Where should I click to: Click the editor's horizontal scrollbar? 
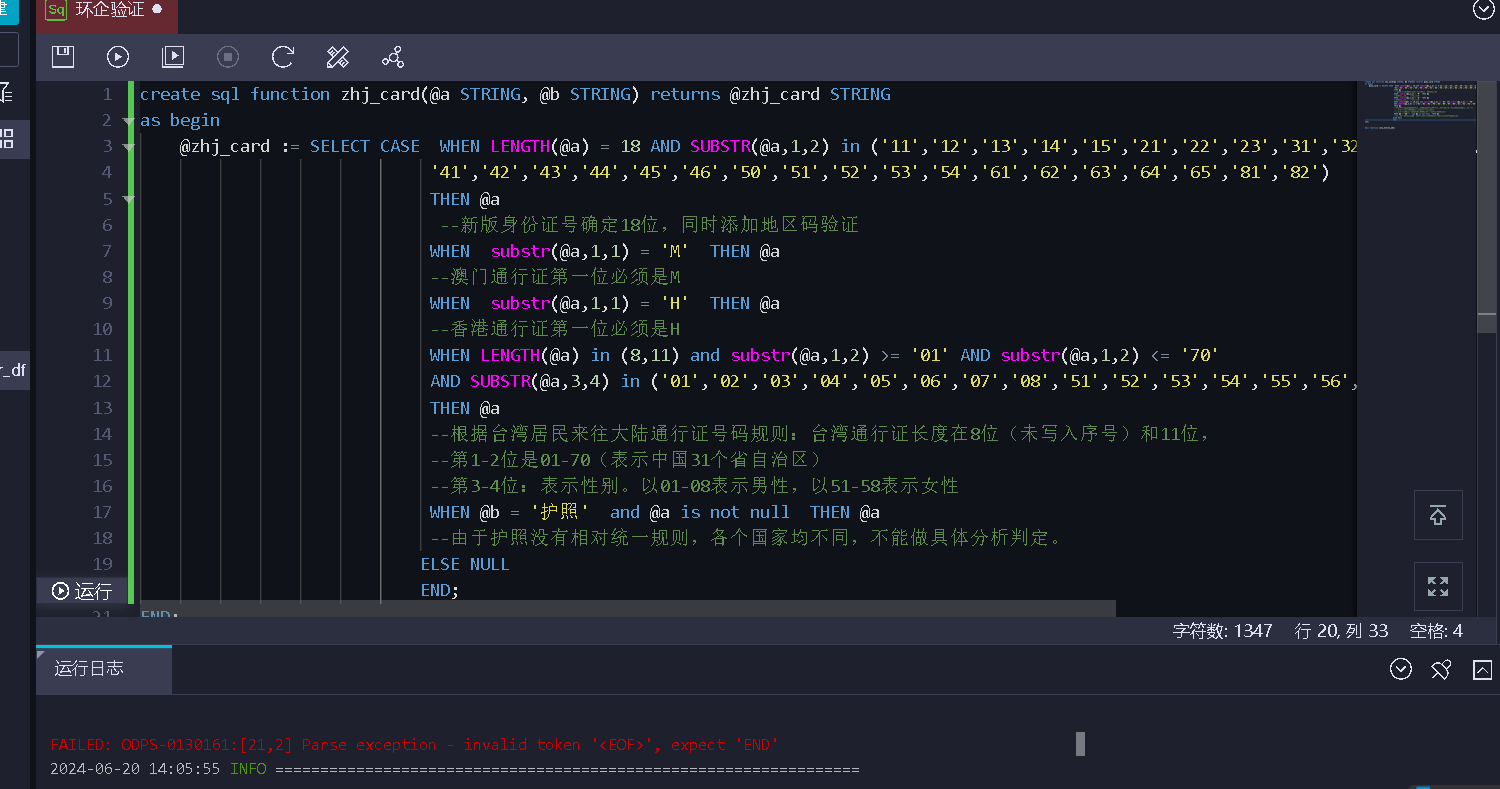coord(627,608)
